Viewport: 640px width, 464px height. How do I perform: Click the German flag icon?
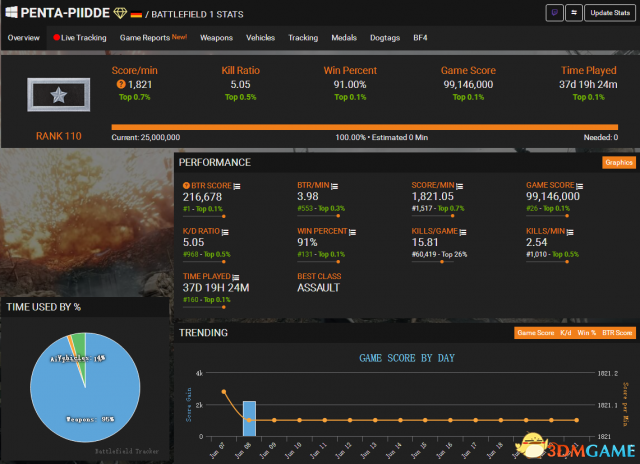coord(136,14)
